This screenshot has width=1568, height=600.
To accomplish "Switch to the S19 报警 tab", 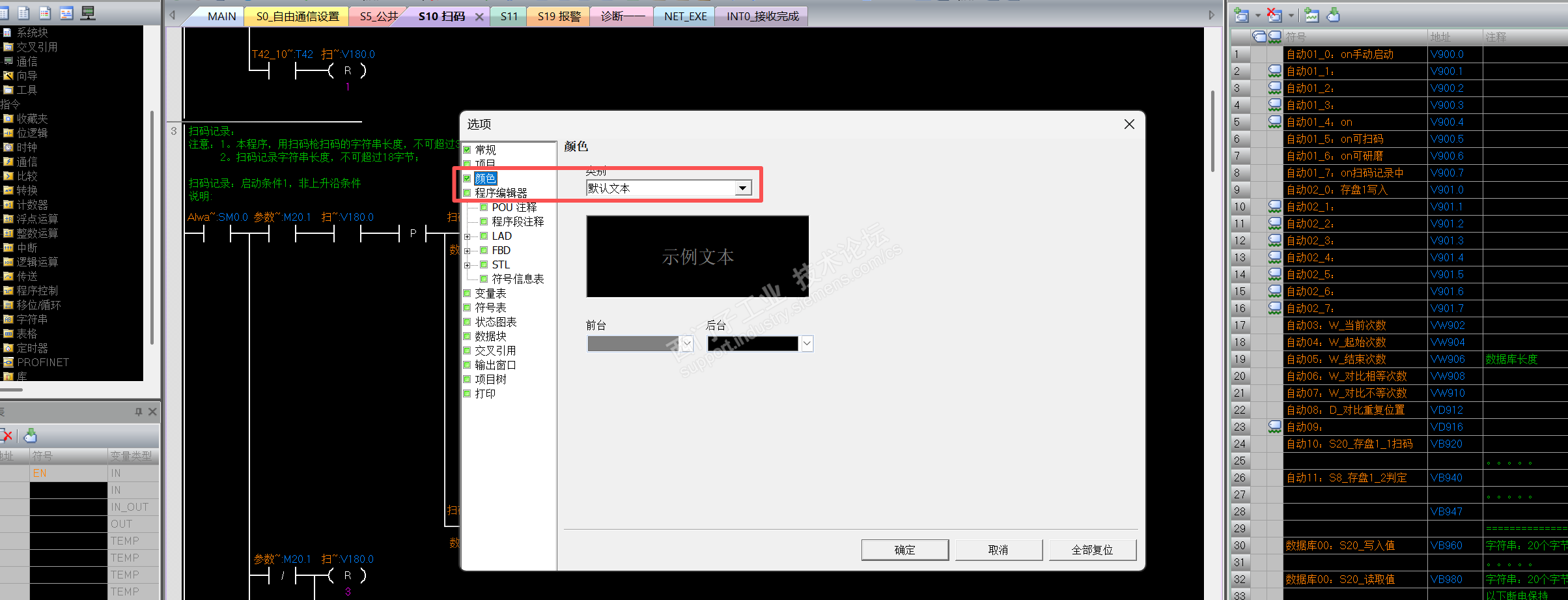I will 559,16.
